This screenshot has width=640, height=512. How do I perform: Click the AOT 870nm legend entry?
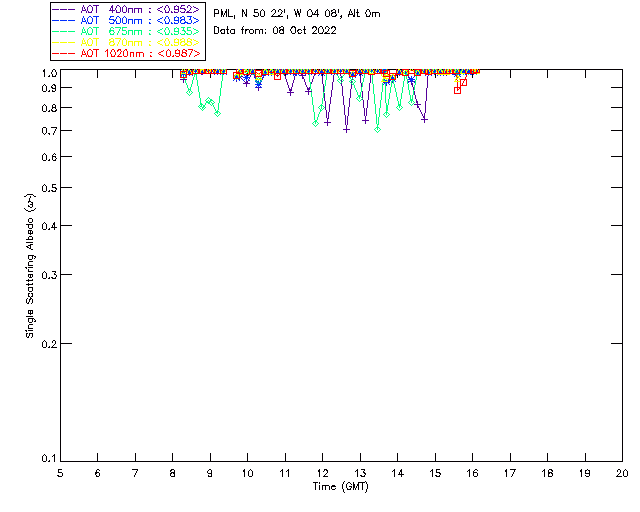126,42
